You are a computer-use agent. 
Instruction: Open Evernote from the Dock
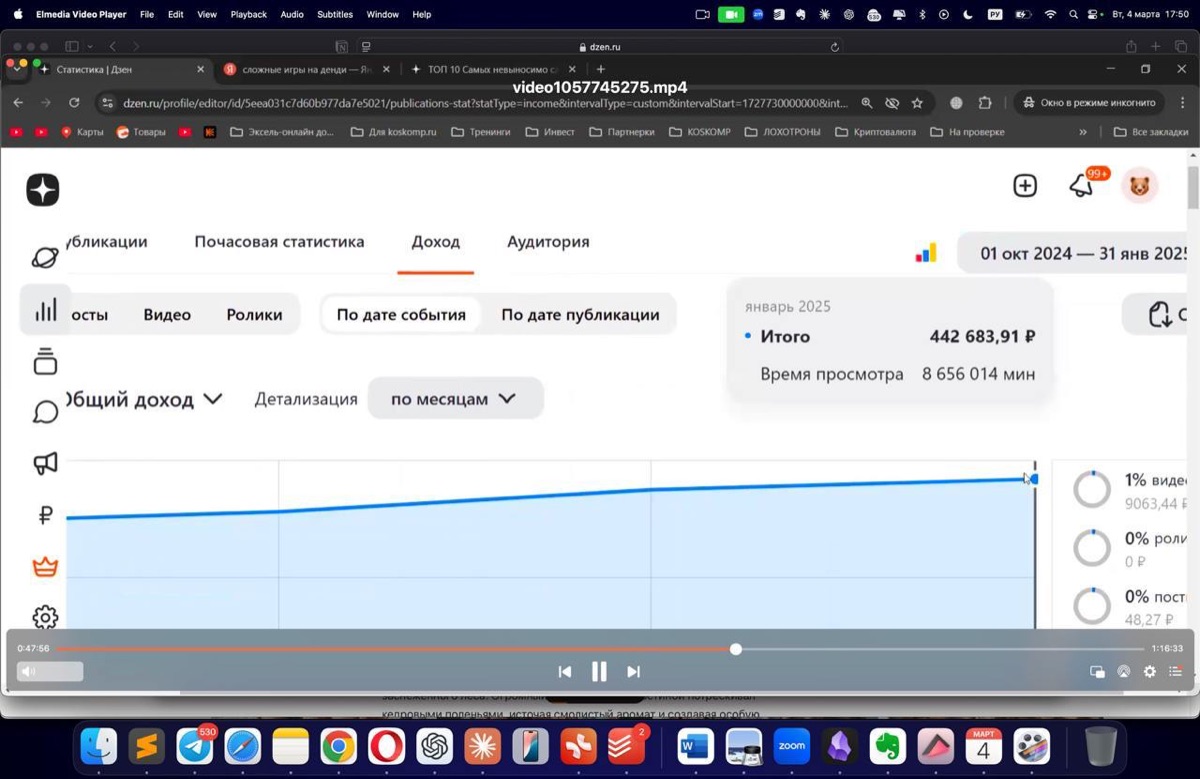point(888,746)
